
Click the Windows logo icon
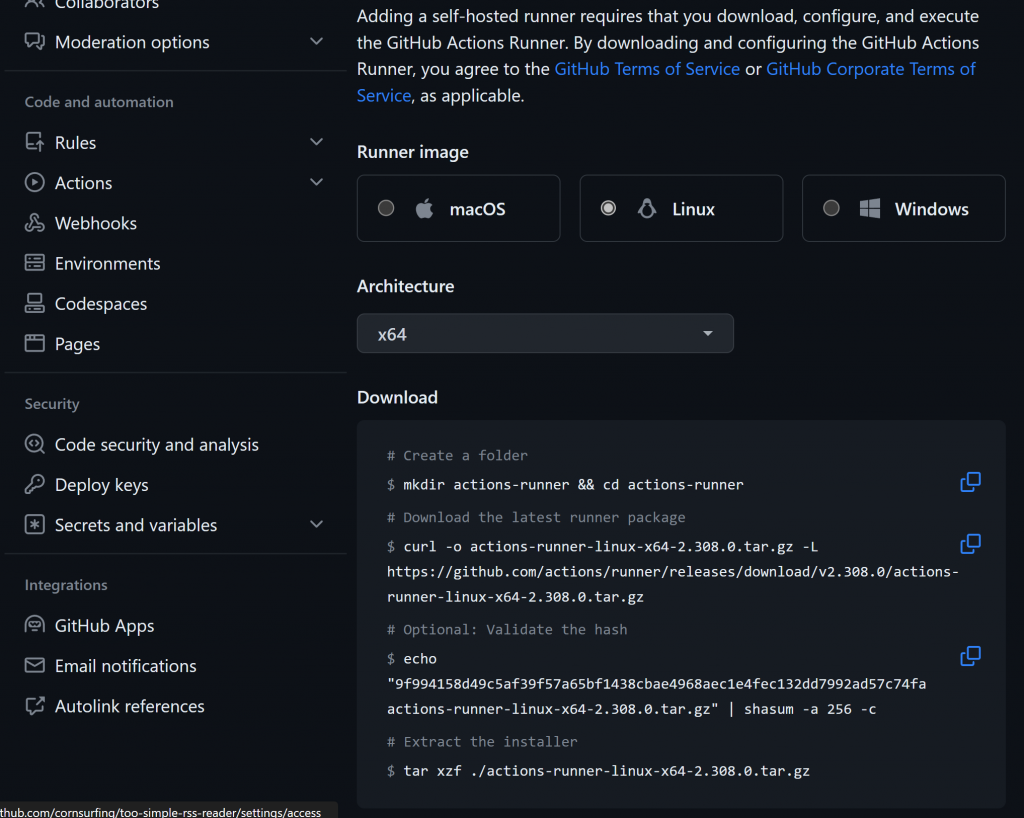point(870,209)
